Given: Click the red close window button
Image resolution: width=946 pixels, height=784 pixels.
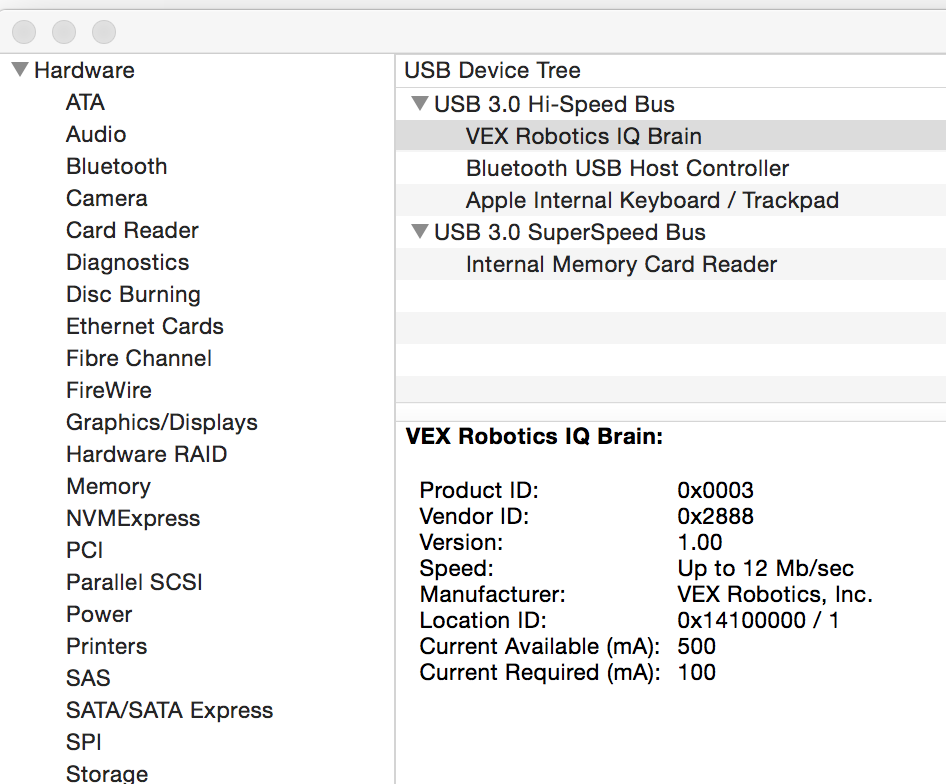Looking at the screenshot, I should 24,31.
